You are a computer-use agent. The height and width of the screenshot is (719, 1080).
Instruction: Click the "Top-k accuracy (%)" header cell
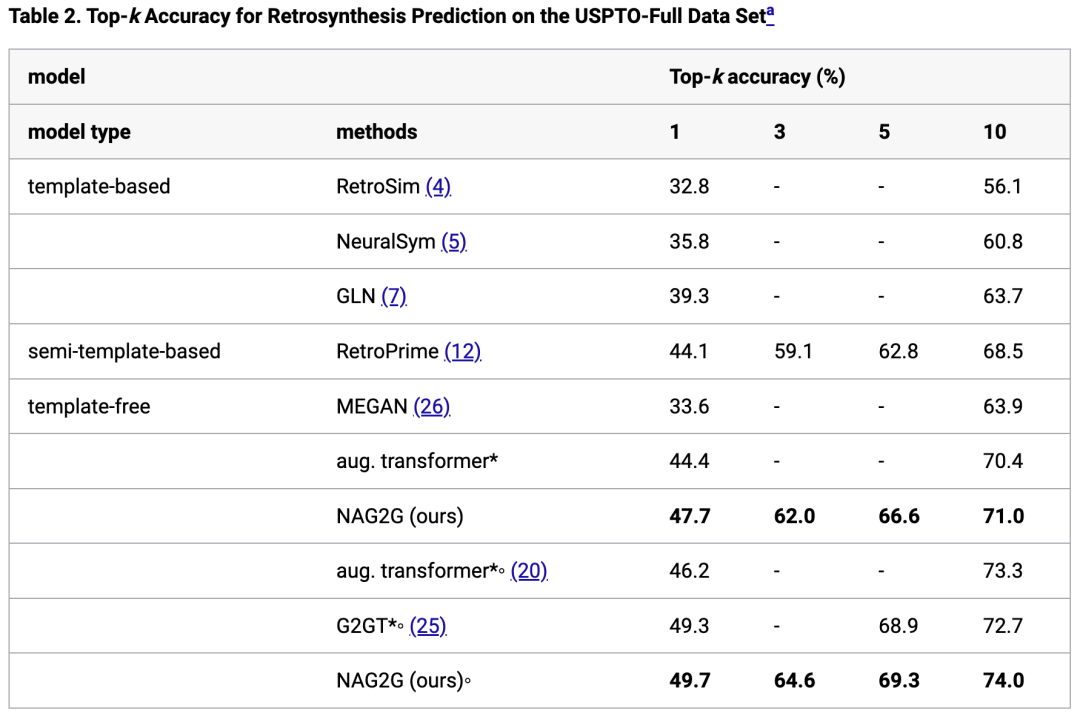pyautogui.click(x=757, y=77)
